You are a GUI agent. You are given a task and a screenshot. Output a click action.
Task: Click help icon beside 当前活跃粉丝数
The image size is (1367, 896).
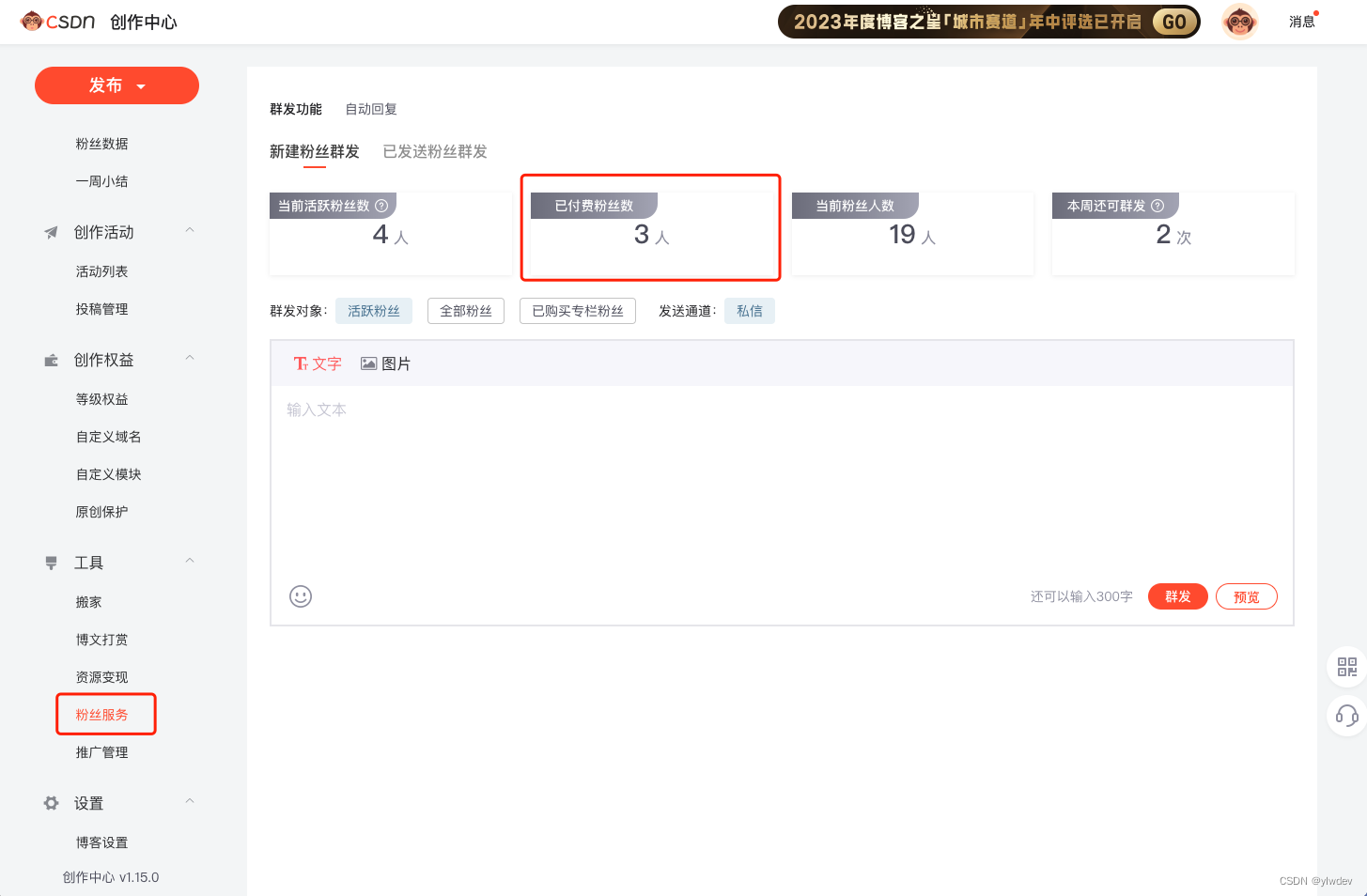click(381, 206)
